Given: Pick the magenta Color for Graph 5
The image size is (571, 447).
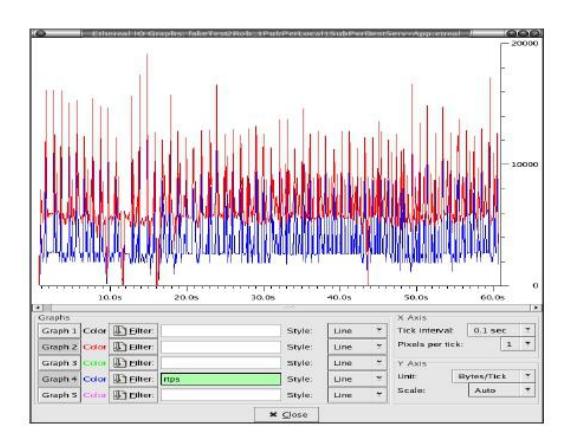Looking at the screenshot, I should (94, 395).
